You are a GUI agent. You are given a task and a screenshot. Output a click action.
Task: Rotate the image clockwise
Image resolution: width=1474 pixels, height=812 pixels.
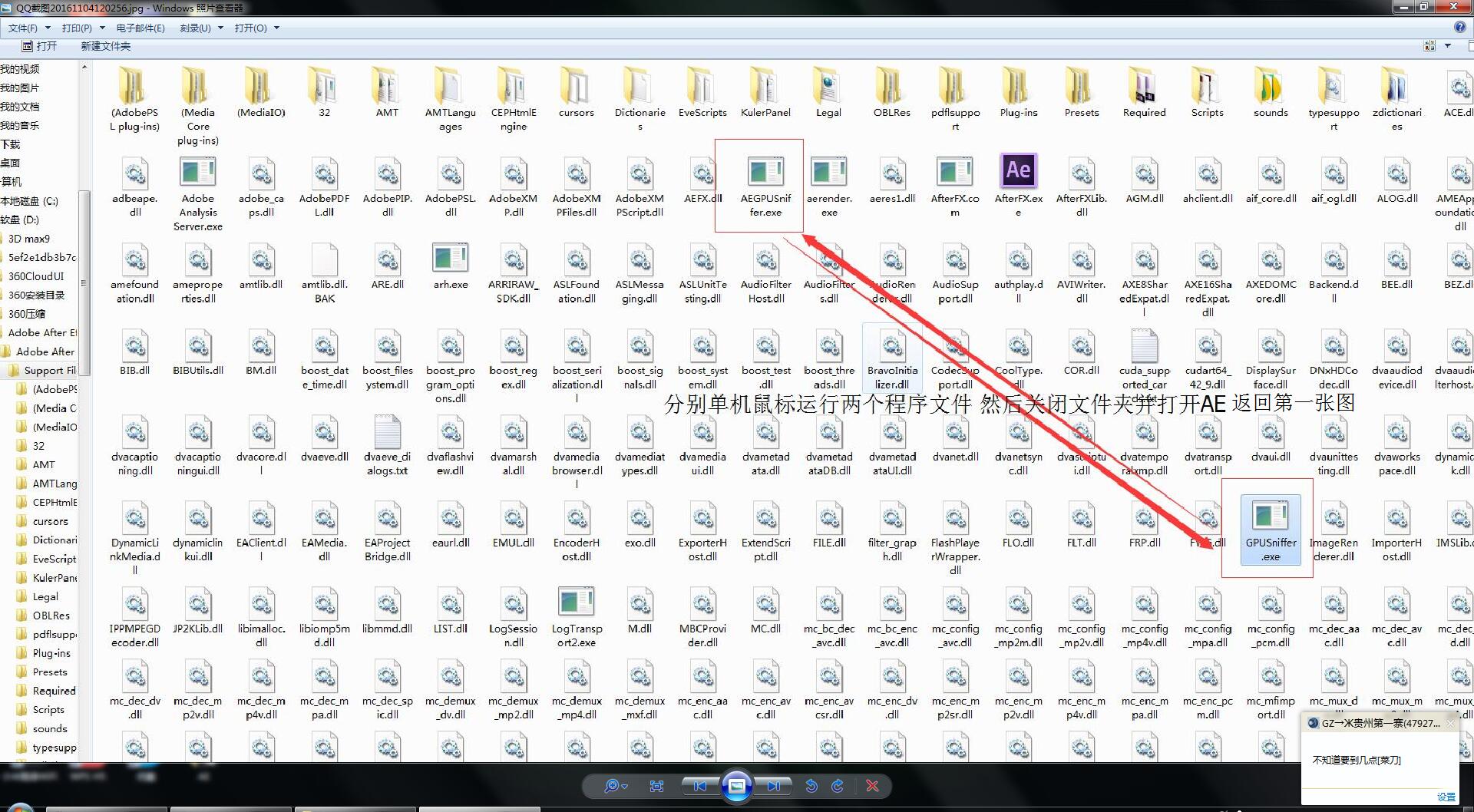pos(838,786)
